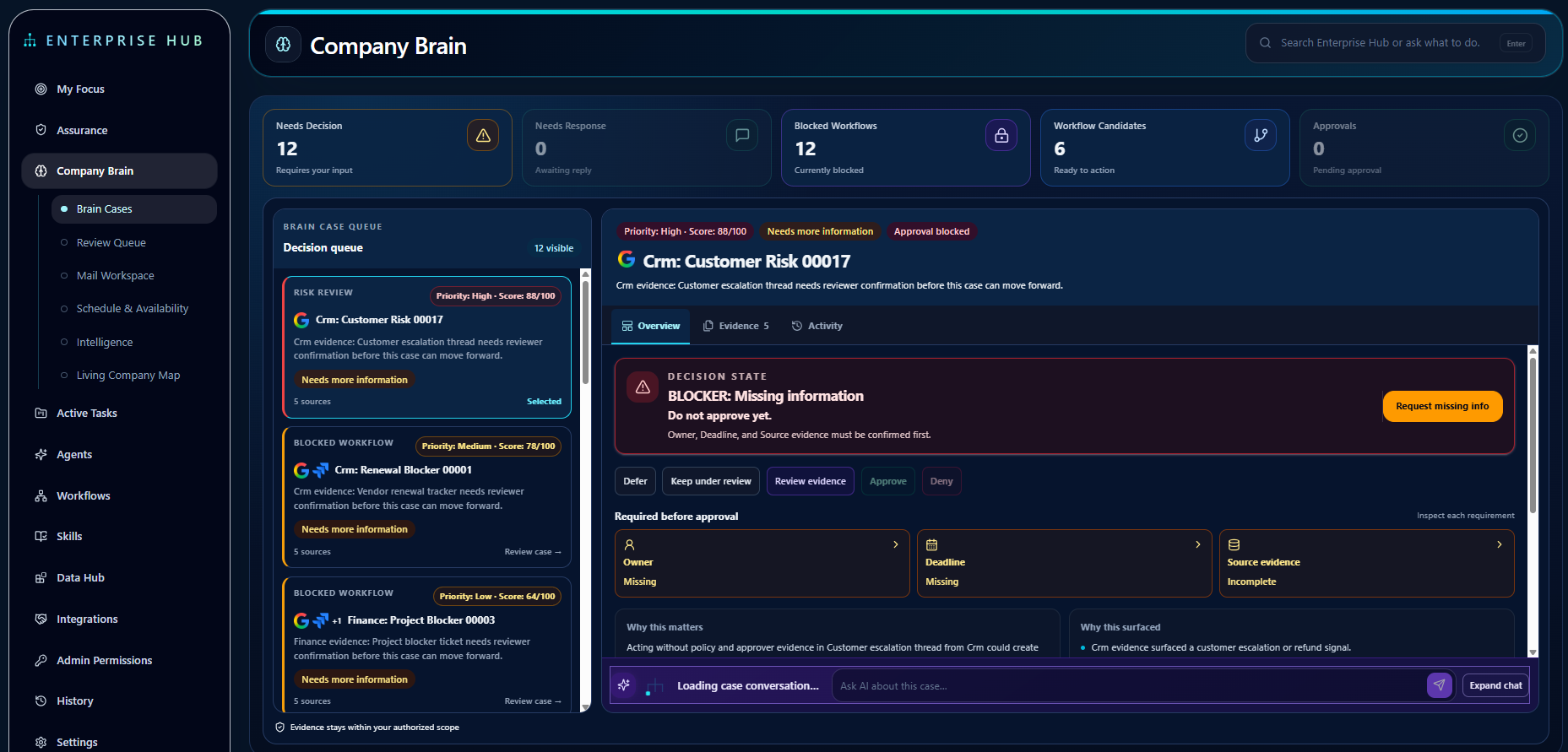Screen dimensions: 1568x752
Task: Click the Needs Decision warning triangle icon
Action: click(483, 135)
